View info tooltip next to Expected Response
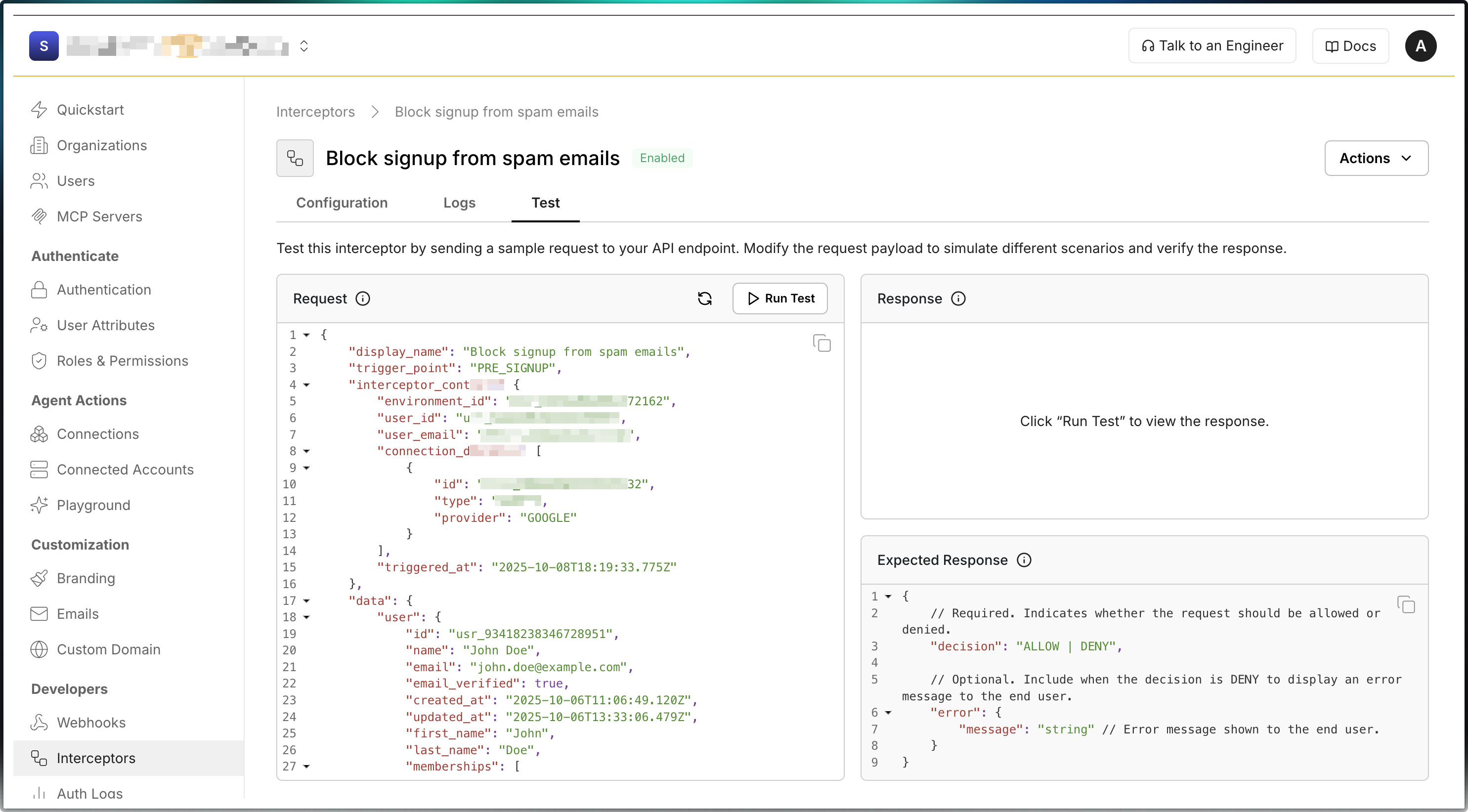Image resolution: width=1468 pixels, height=812 pixels. tap(1024, 559)
